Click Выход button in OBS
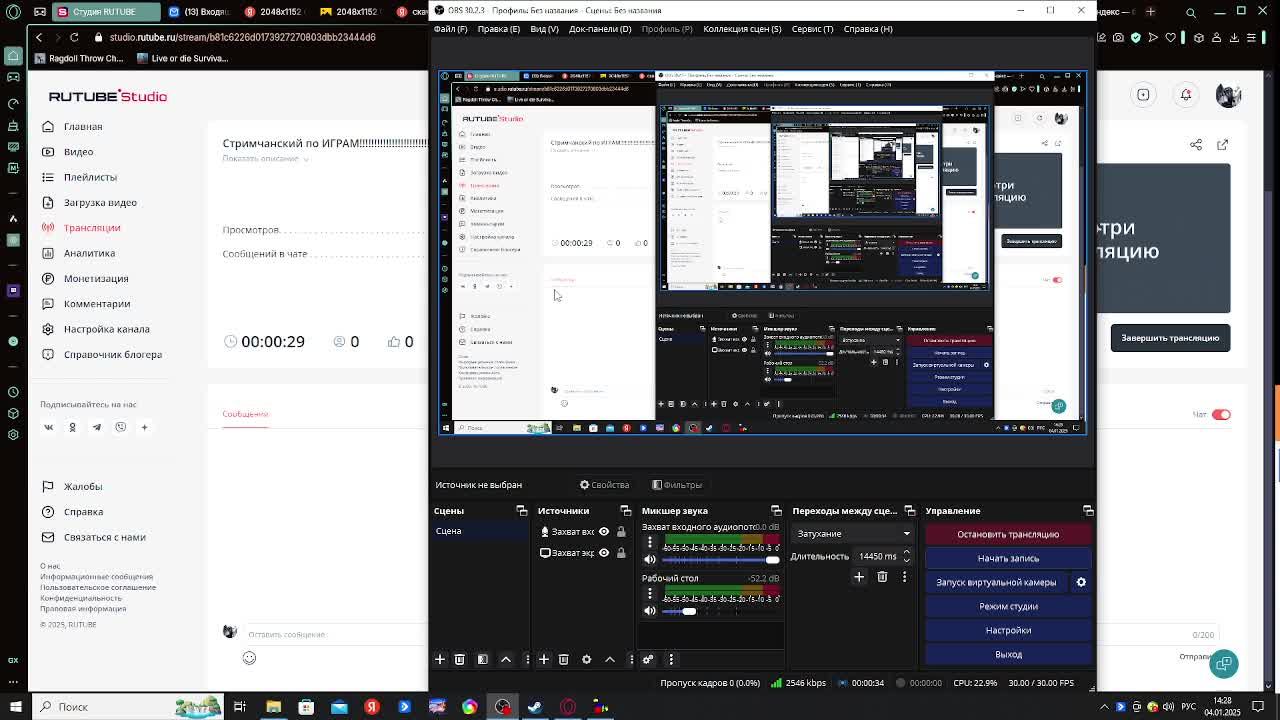 point(1008,654)
